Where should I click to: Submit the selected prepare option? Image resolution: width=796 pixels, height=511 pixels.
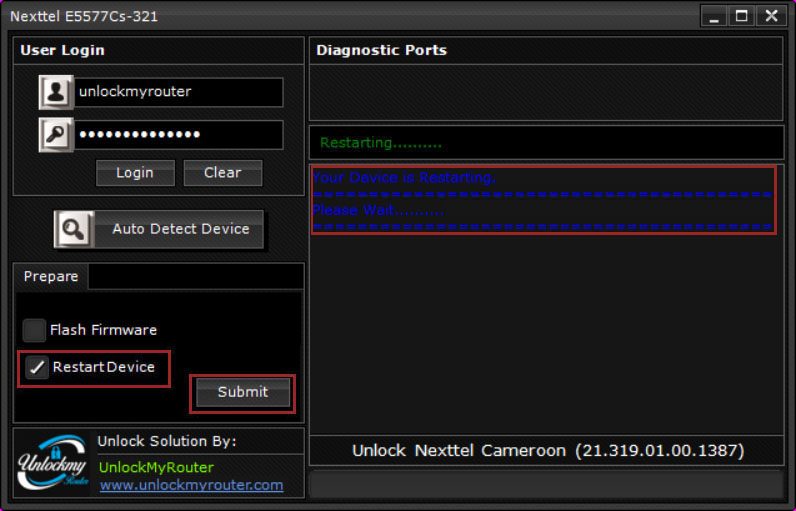coord(243,392)
